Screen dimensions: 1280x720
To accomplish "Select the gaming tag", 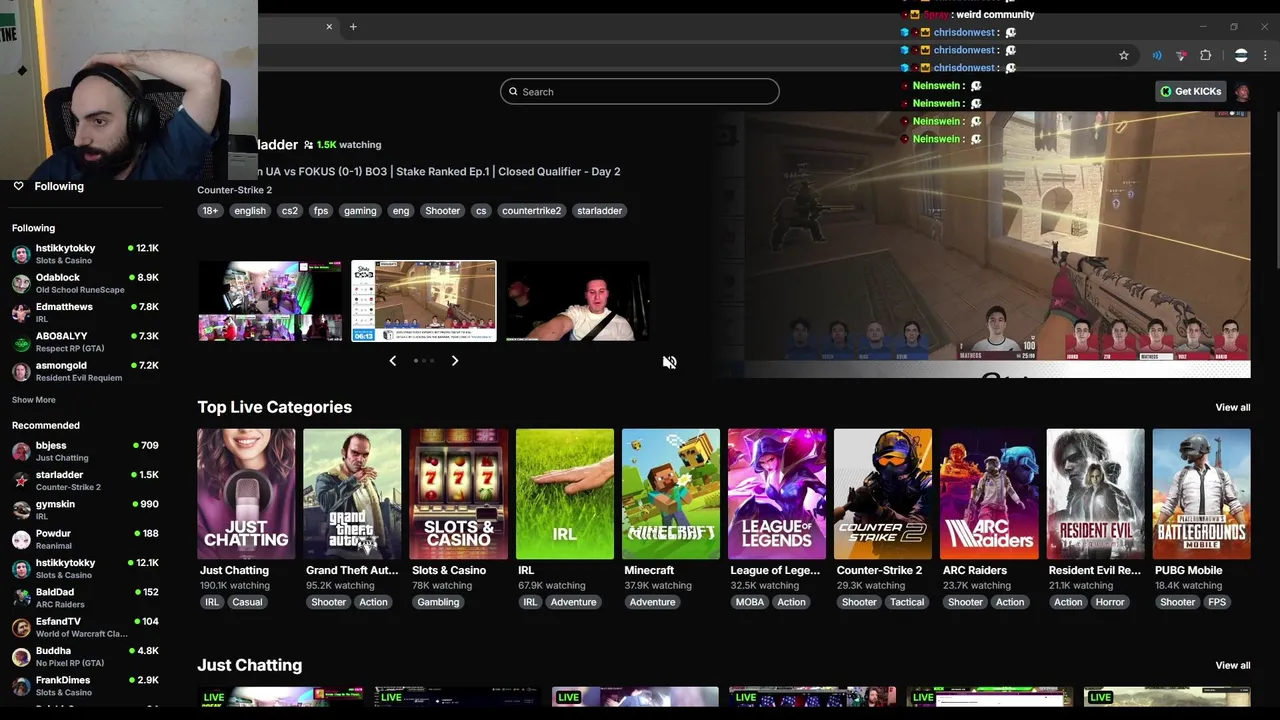I will [360, 211].
